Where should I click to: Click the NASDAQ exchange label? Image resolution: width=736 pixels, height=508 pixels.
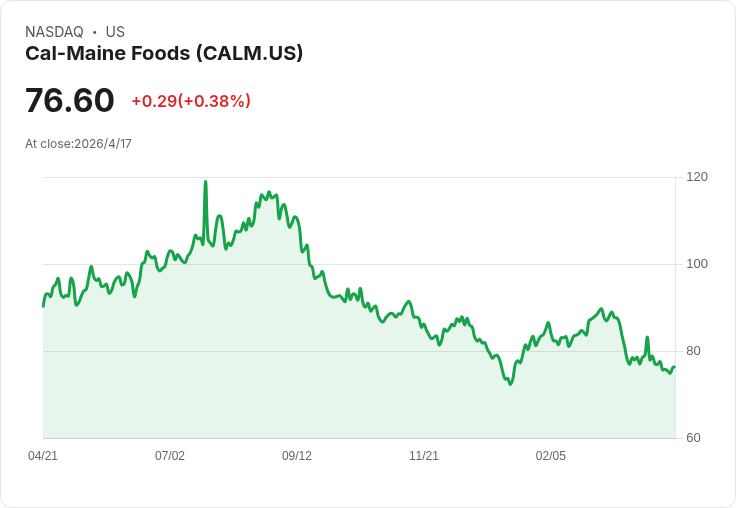coord(54,32)
